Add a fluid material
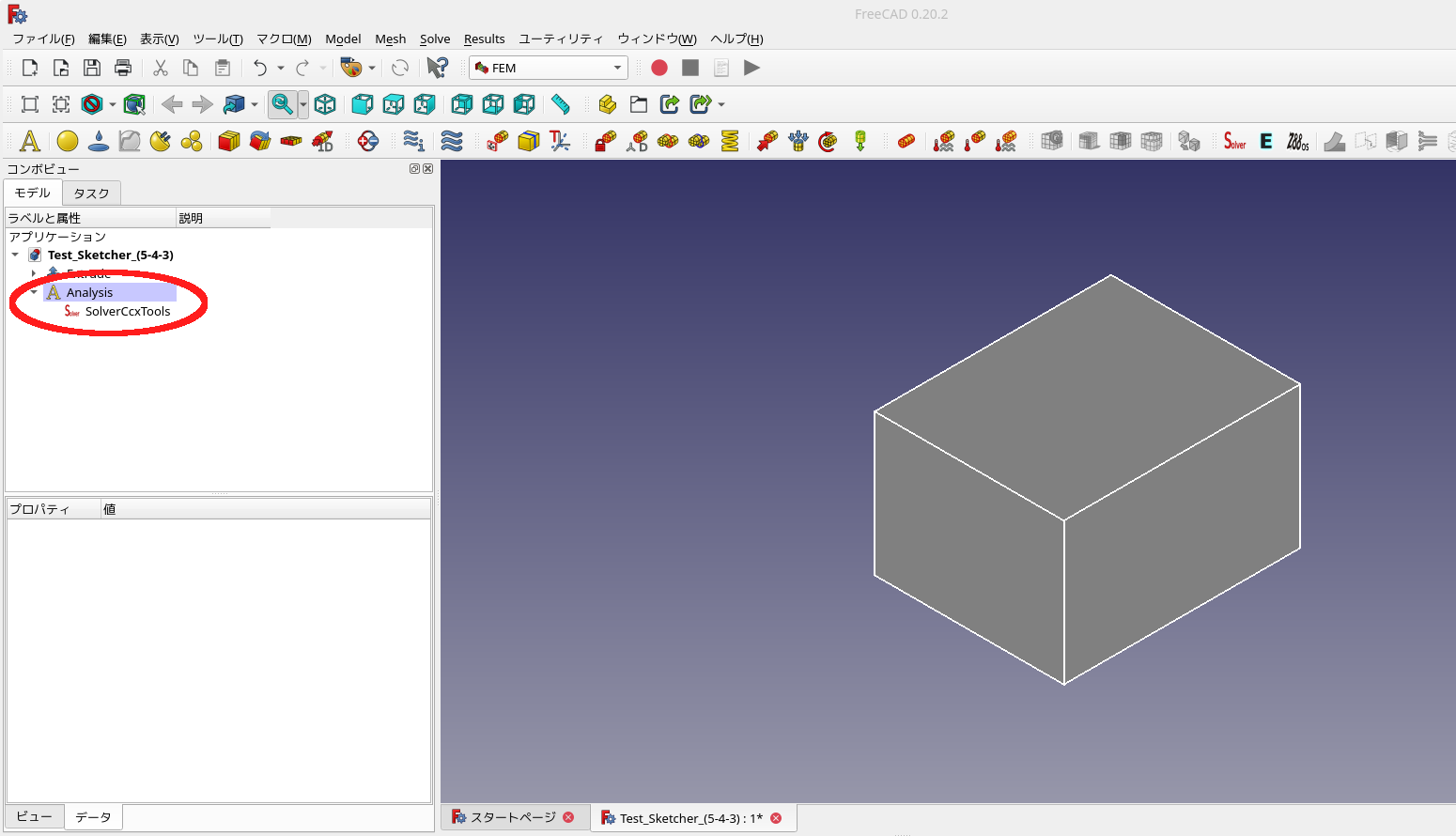1456x836 pixels. point(98,141)
